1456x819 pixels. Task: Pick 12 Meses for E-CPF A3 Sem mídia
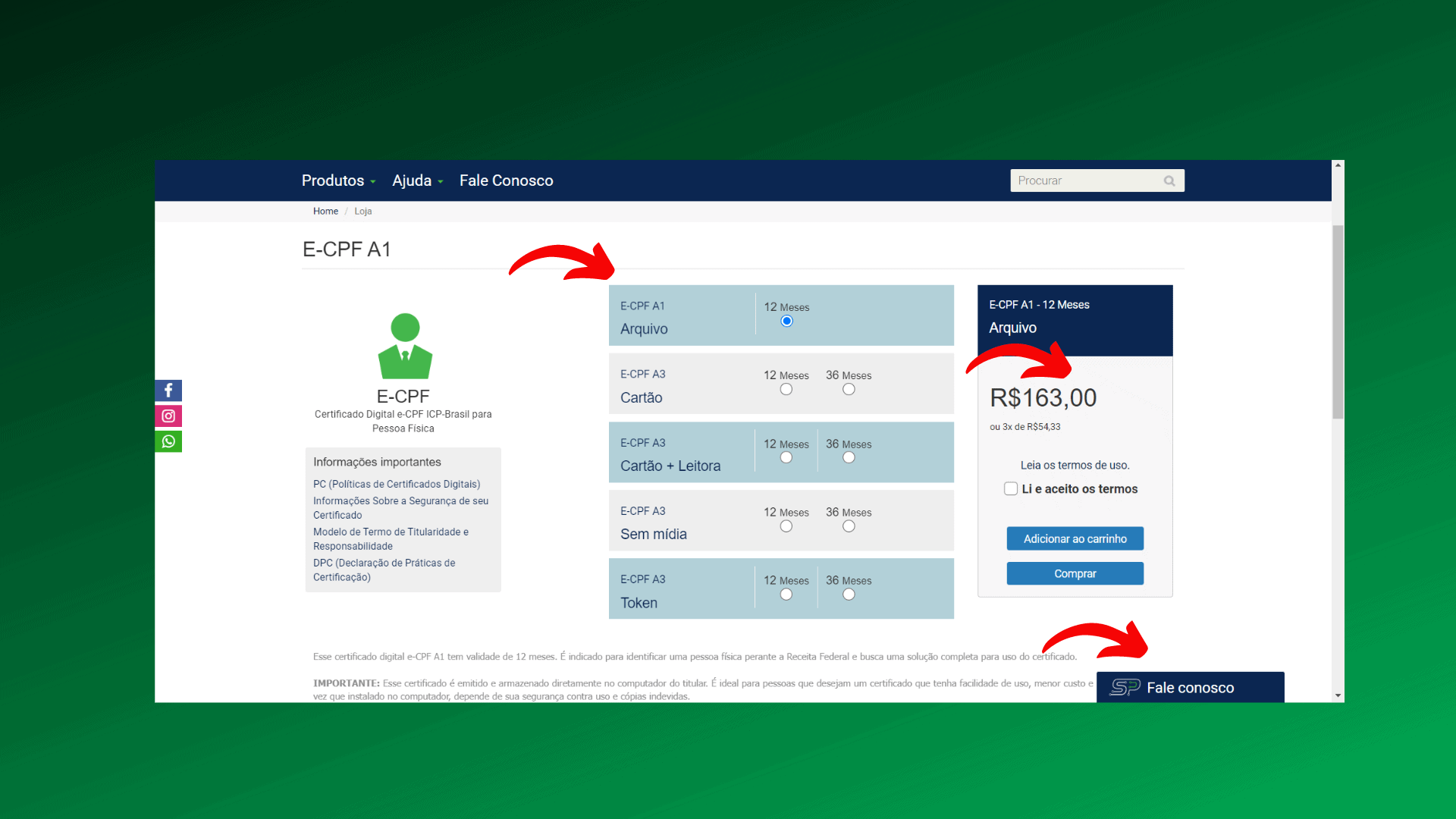786,526
